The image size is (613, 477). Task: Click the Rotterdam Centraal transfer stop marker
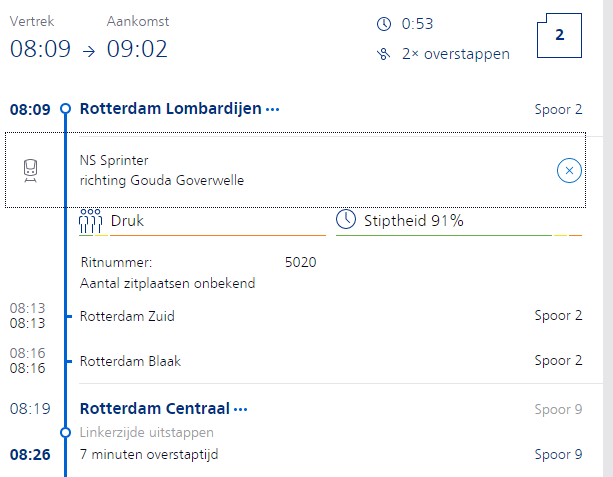[x=66, y=432]
